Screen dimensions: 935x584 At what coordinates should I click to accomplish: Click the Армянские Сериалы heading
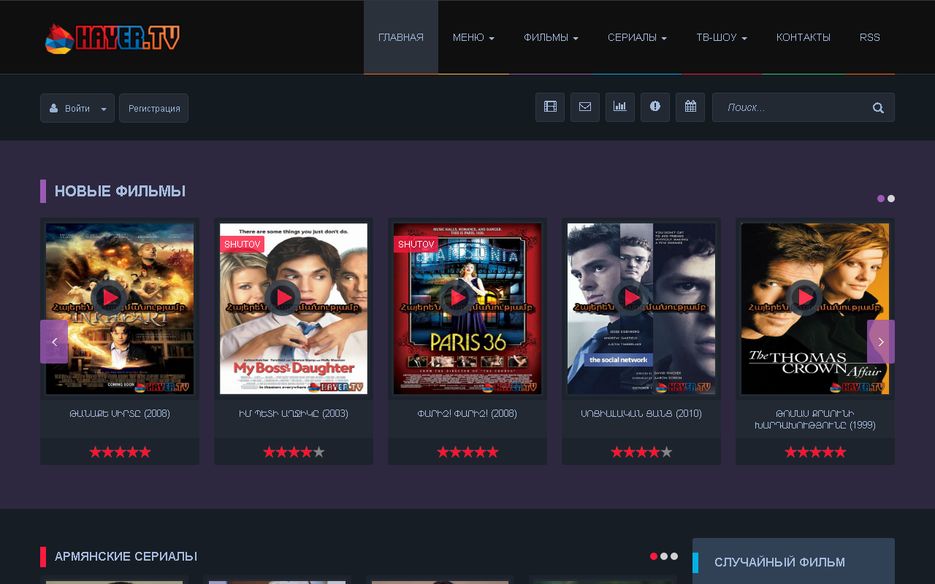(x=126, y=557)
